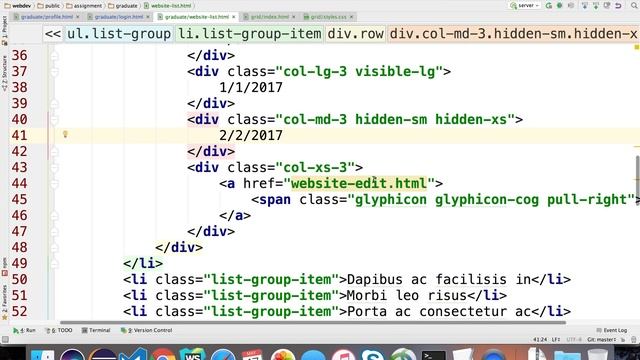Click the editor horizontal scrollbar
The height and width of the screenshot is (360, 640).
click(313, 322)
